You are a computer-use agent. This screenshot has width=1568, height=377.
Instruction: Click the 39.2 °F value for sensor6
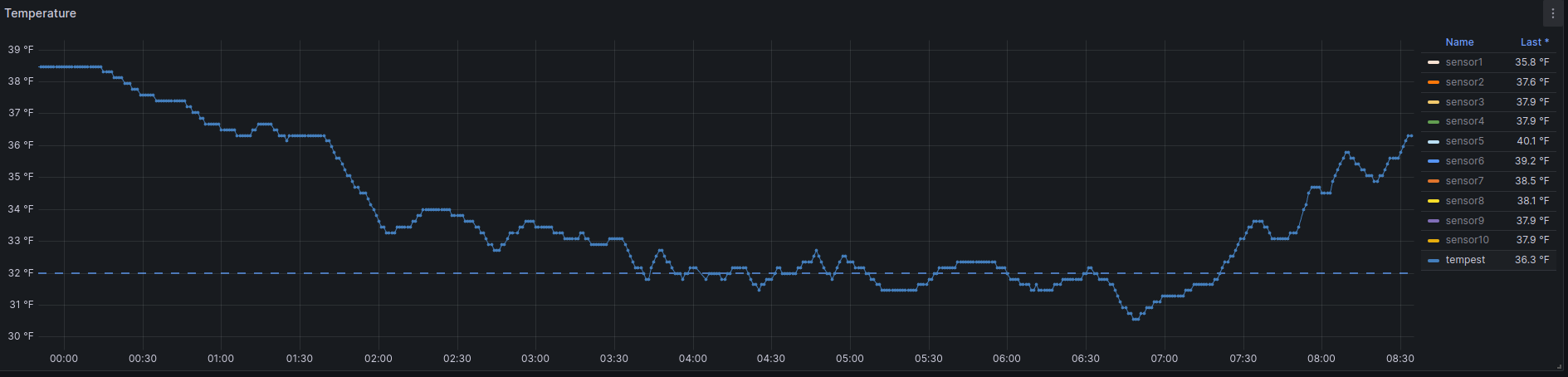point(1531,161)
